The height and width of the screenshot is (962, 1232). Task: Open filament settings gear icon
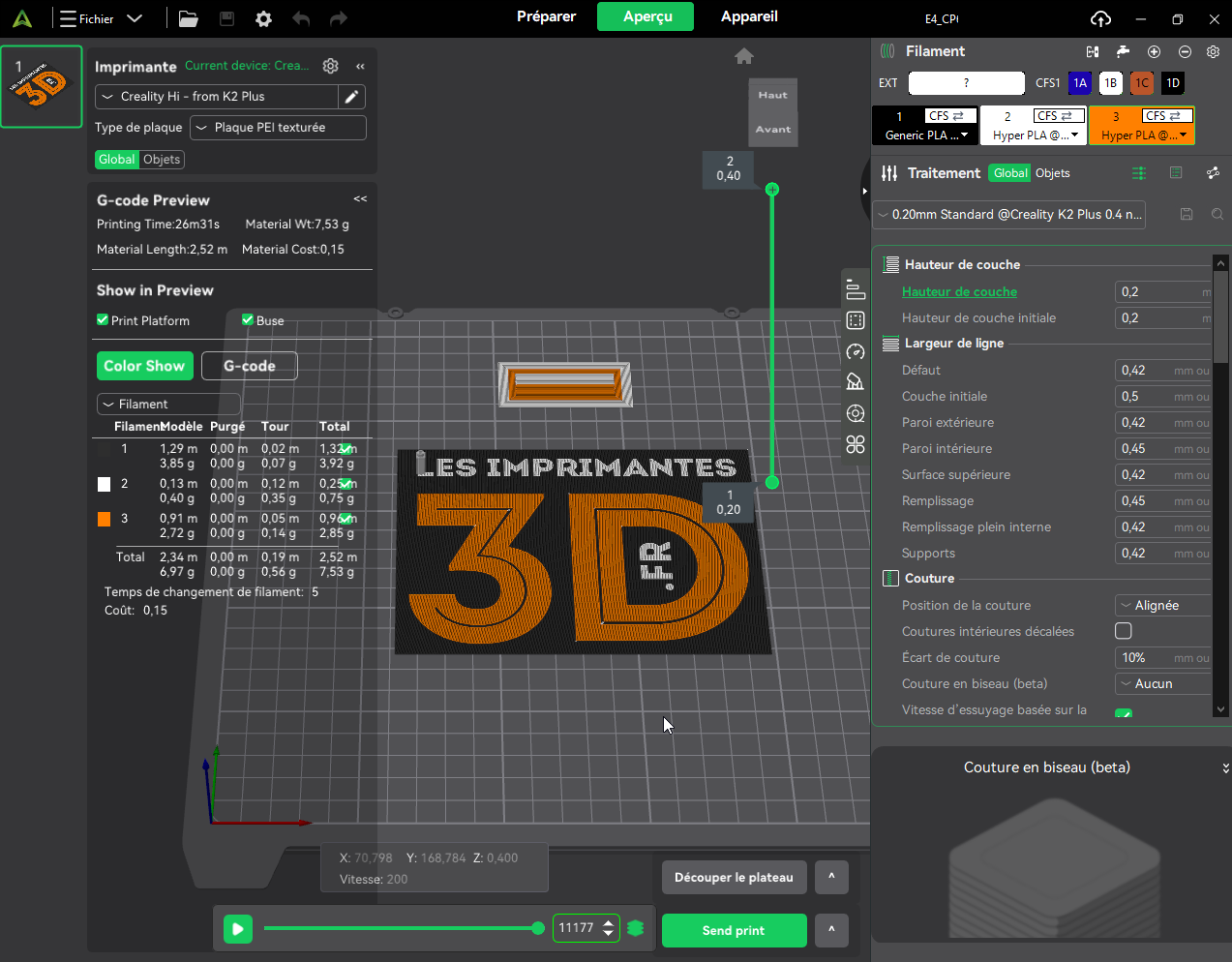click(1213, 51)
